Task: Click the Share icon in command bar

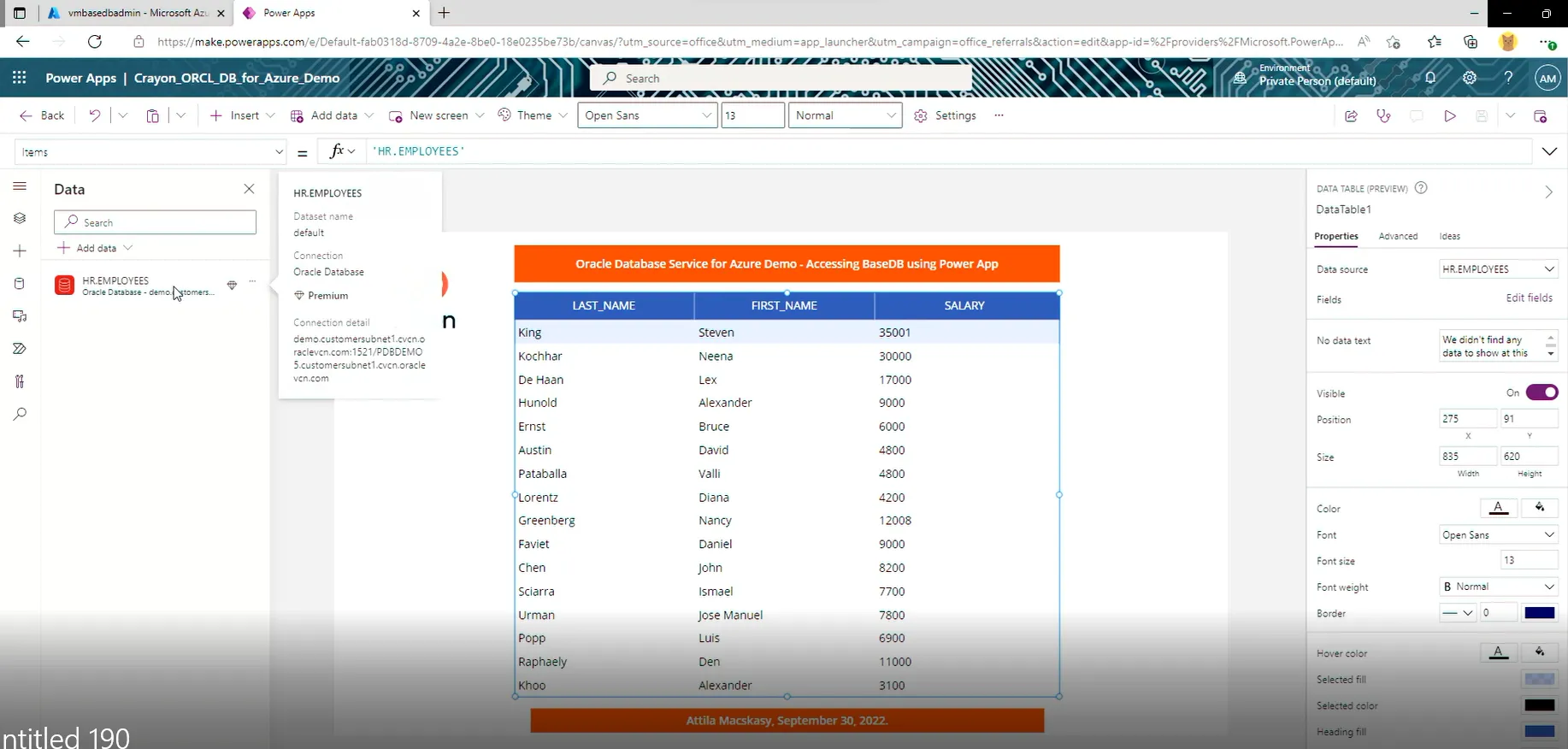Action: pos(1351,115)
